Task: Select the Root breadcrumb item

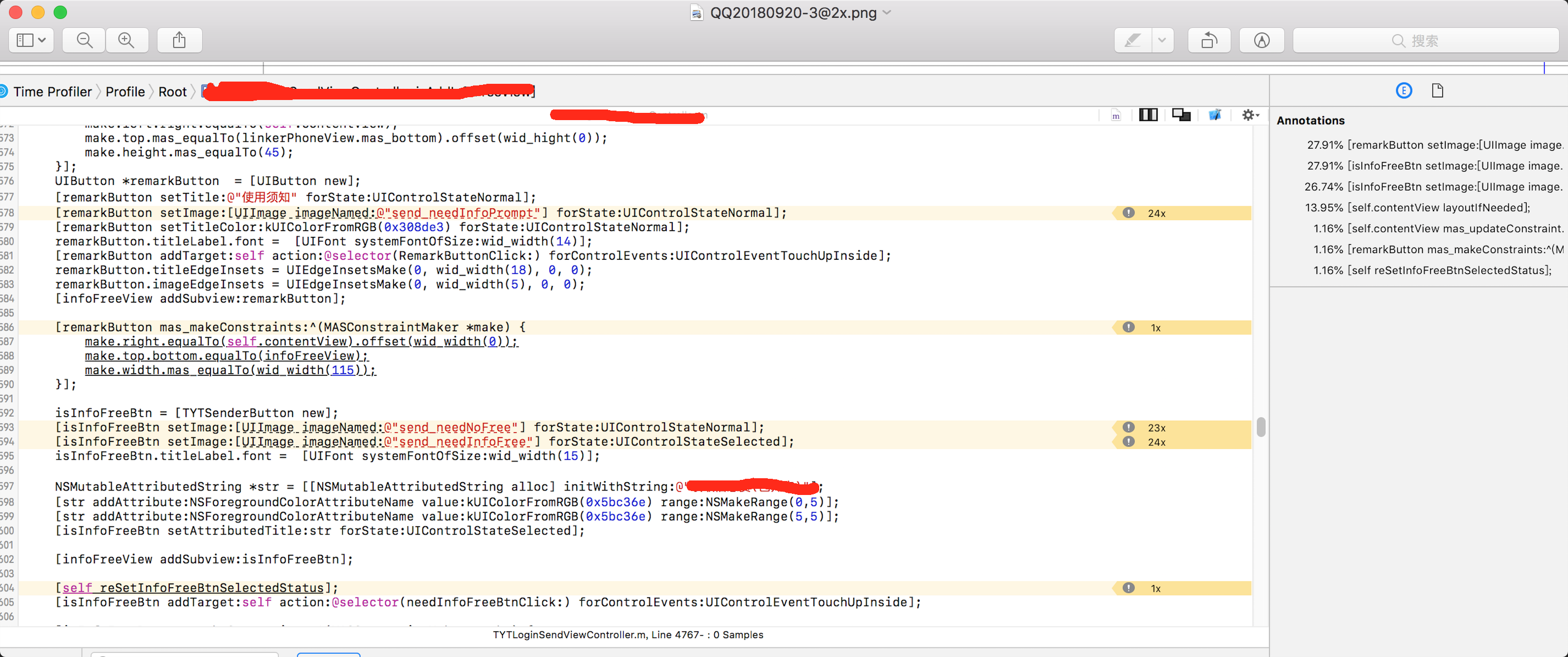Action: [172, 91]
